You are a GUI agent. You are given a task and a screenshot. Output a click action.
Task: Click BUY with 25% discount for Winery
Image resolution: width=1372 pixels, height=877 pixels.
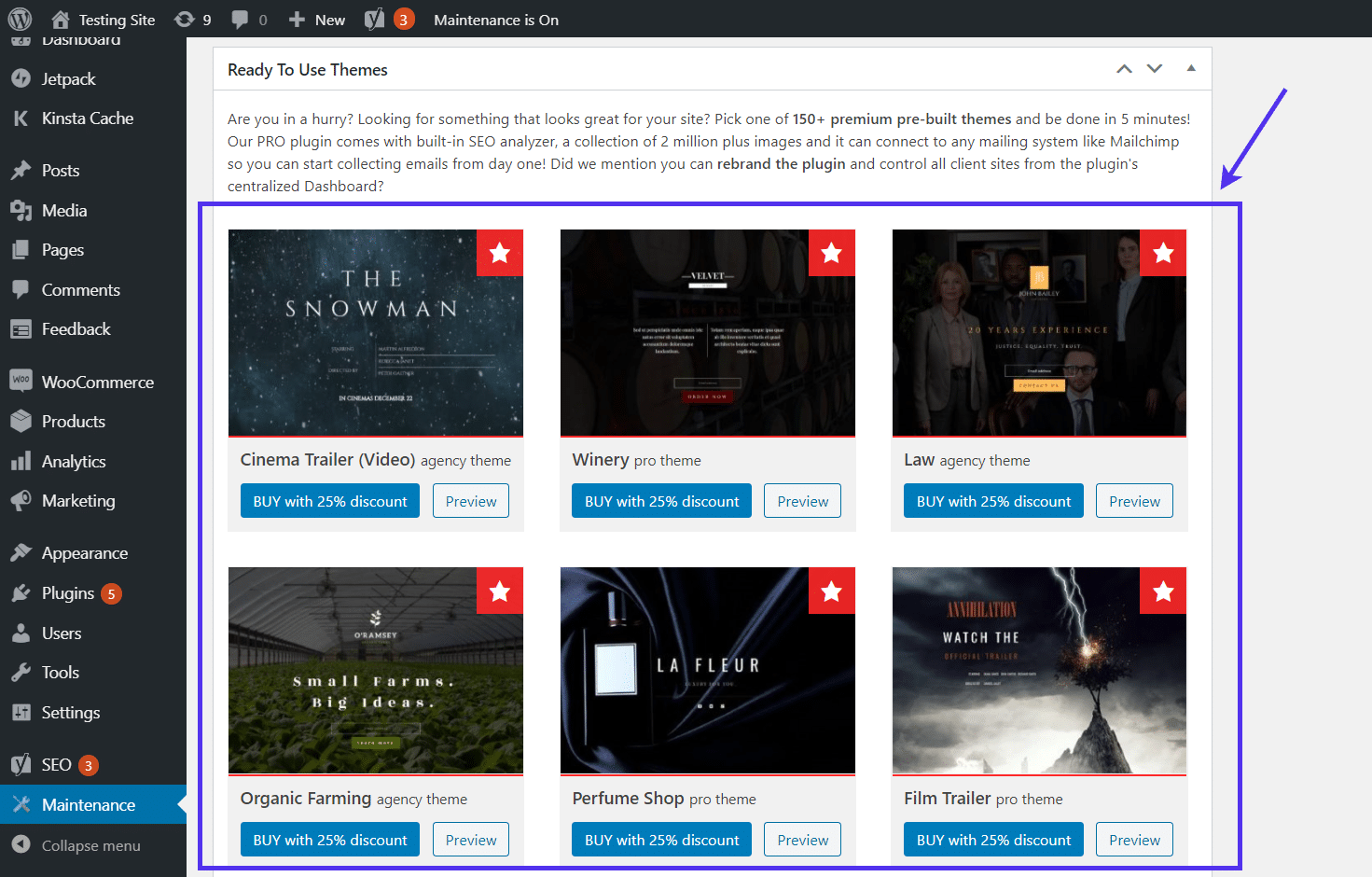(x=660, y=500)
